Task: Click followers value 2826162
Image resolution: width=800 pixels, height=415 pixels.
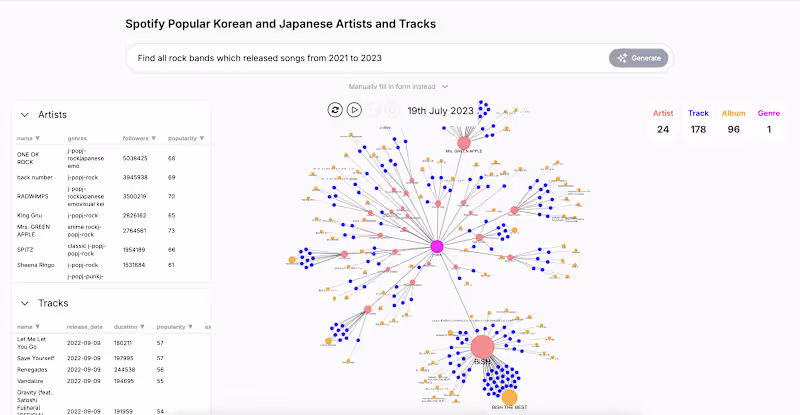Action: (x=134, y=215)
